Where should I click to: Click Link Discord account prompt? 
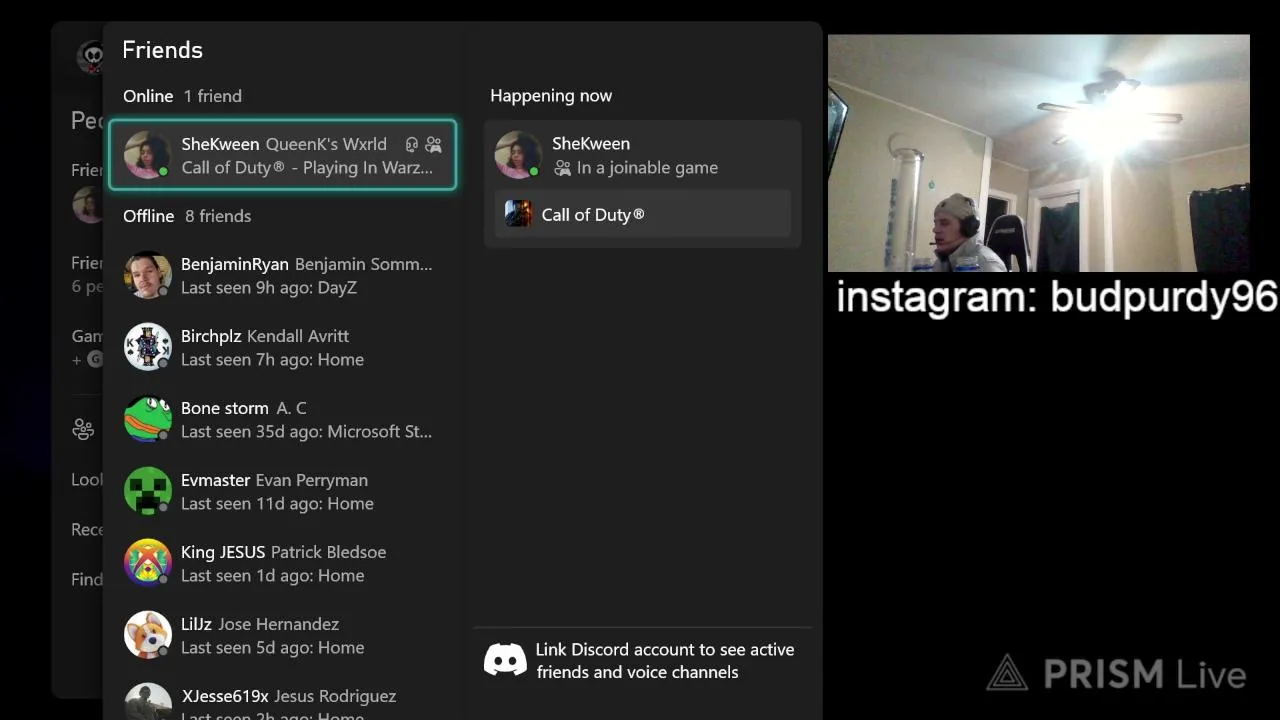[x=642, y=661]
